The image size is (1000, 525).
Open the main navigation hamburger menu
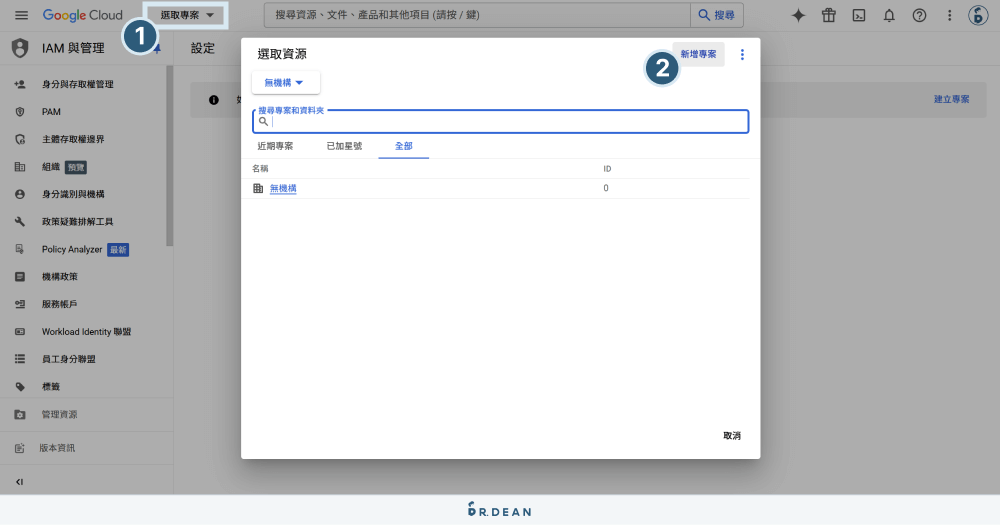click(x=21, y=15)
